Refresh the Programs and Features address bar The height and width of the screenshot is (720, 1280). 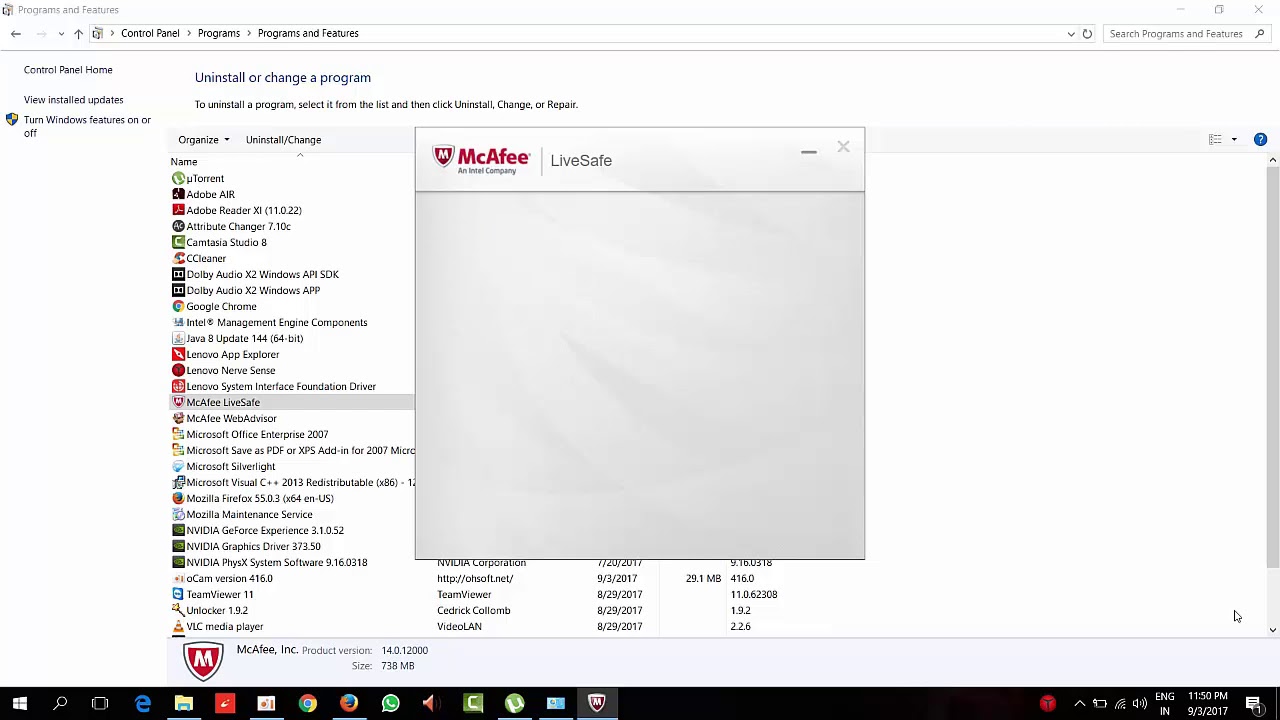(x=1087, y=33)
